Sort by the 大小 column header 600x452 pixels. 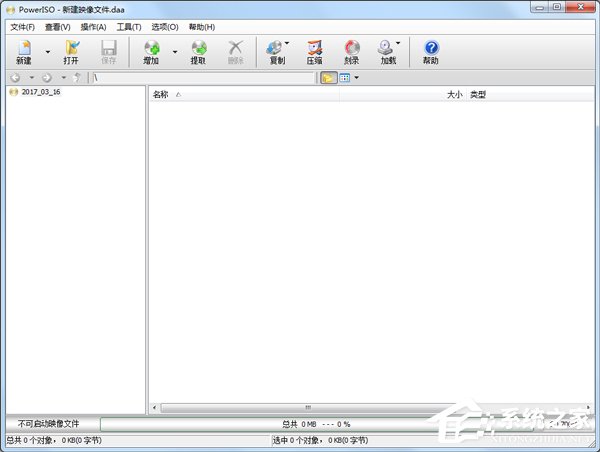click(x=403, y=95)
